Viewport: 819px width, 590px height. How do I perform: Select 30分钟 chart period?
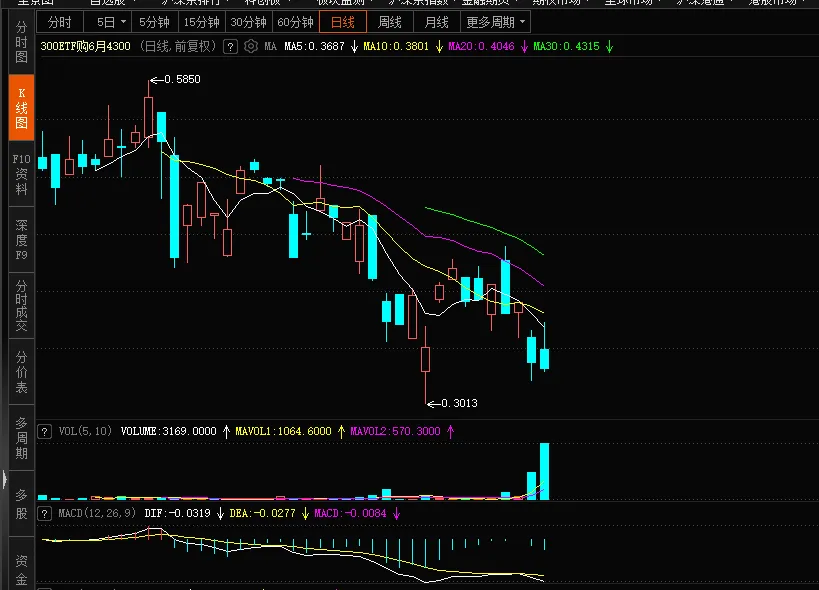pyautogui.click(x=249, y=22)
